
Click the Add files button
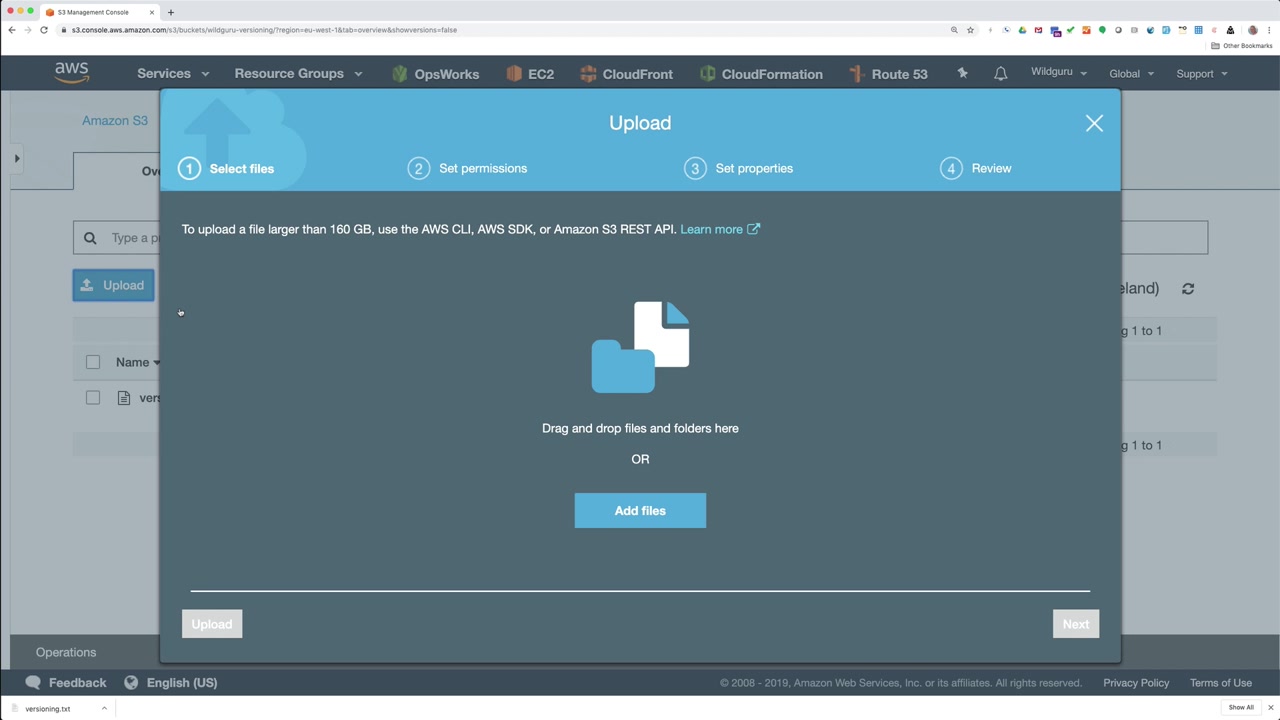(x=640, y=511)
